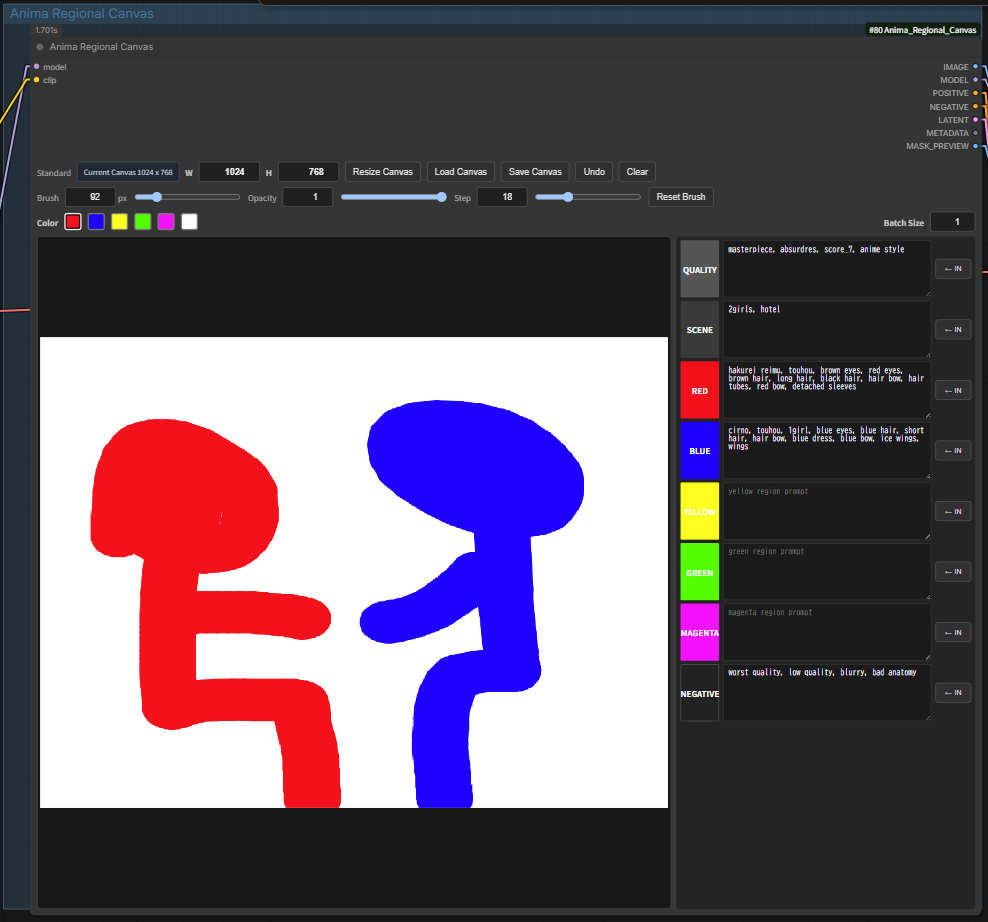Viewport: 988px width, 922px height.
Task: Click the clip input socket
Action: [37, 79]
